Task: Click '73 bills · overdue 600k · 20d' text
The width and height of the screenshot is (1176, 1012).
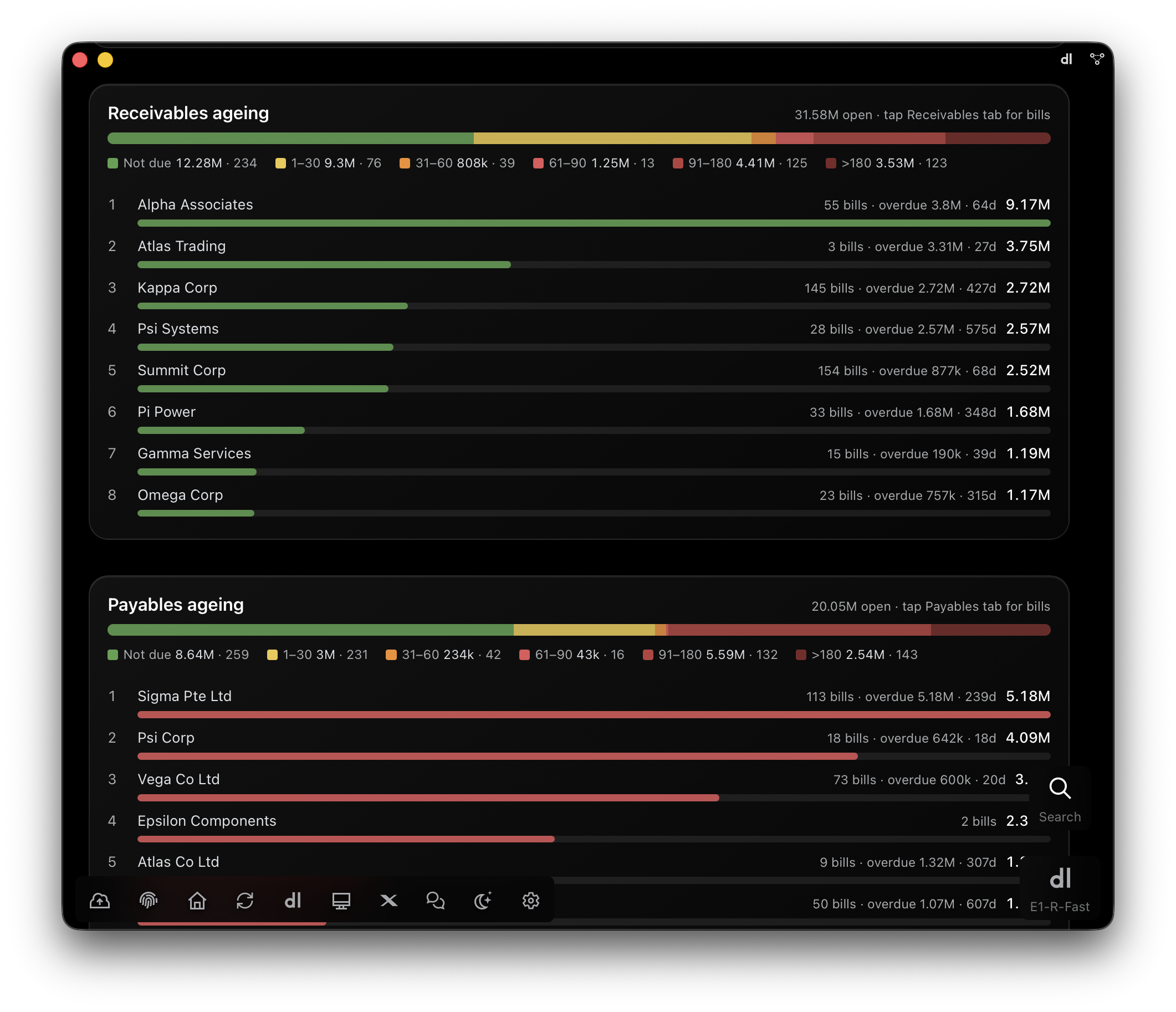Action: point(919,780)
